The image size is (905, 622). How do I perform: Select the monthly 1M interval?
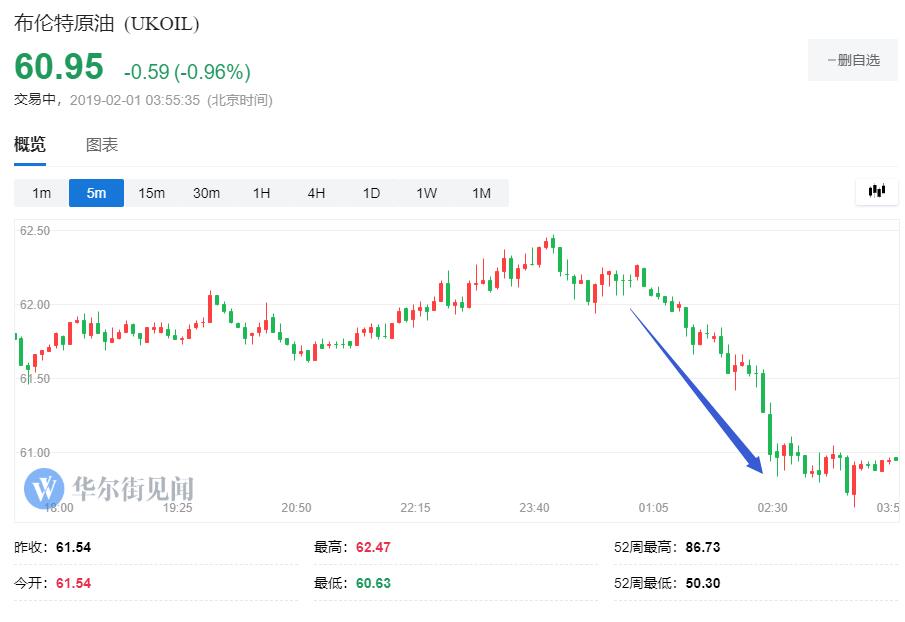tap(481, 193)
